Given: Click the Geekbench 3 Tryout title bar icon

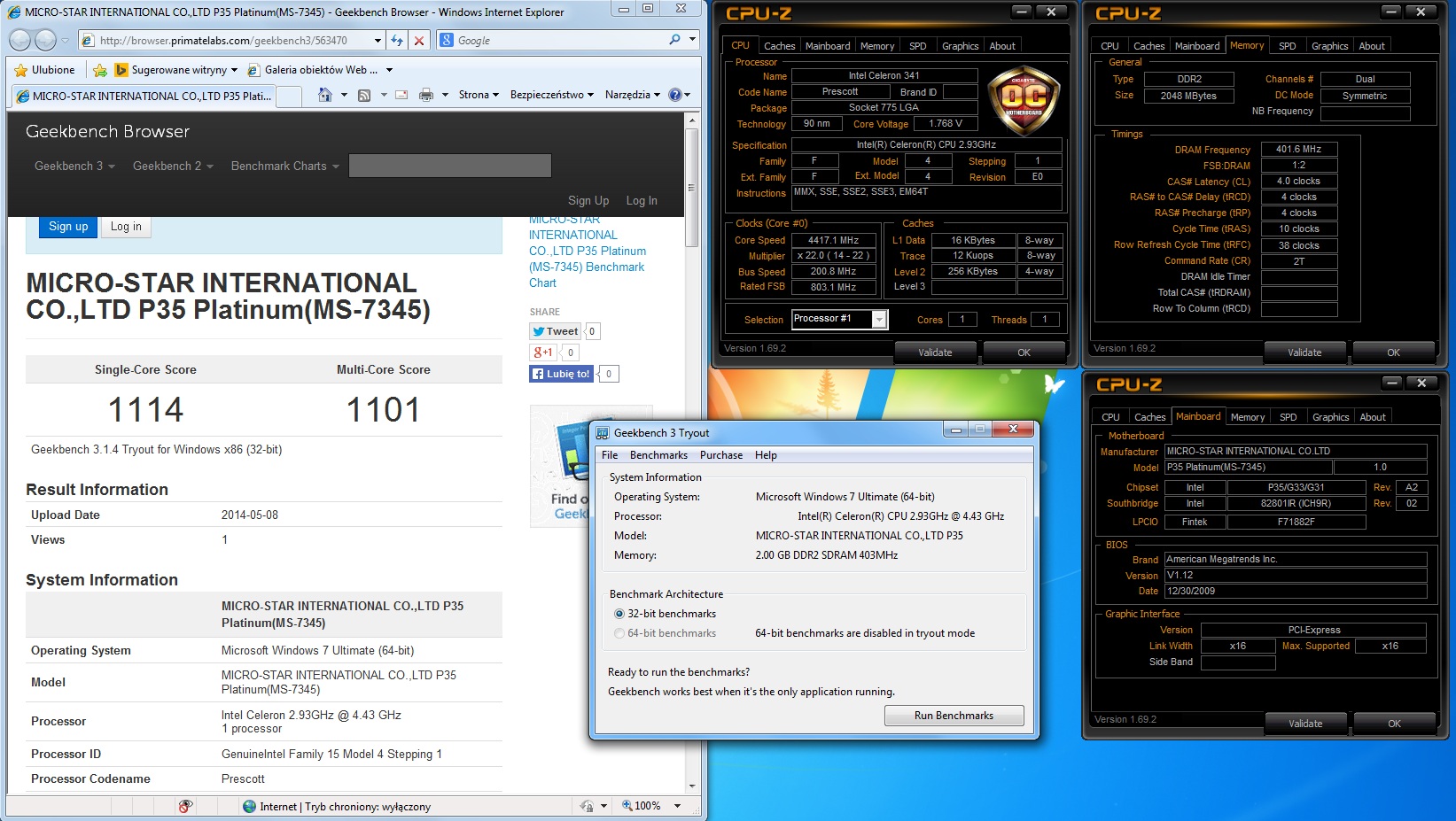Looking at the screenshot, I should (x=603, y=433).
